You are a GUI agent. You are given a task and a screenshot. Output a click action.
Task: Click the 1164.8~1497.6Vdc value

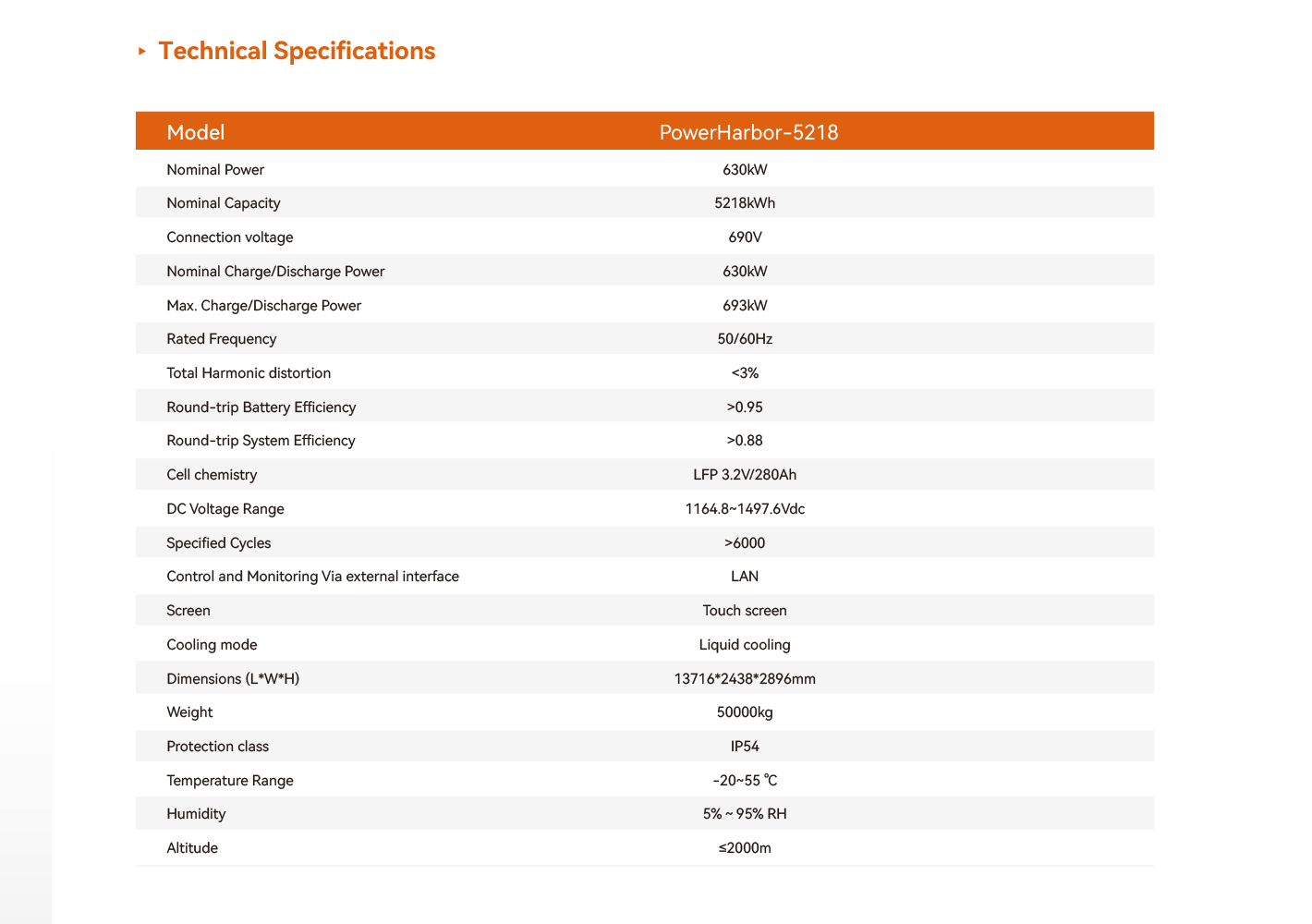745,509
